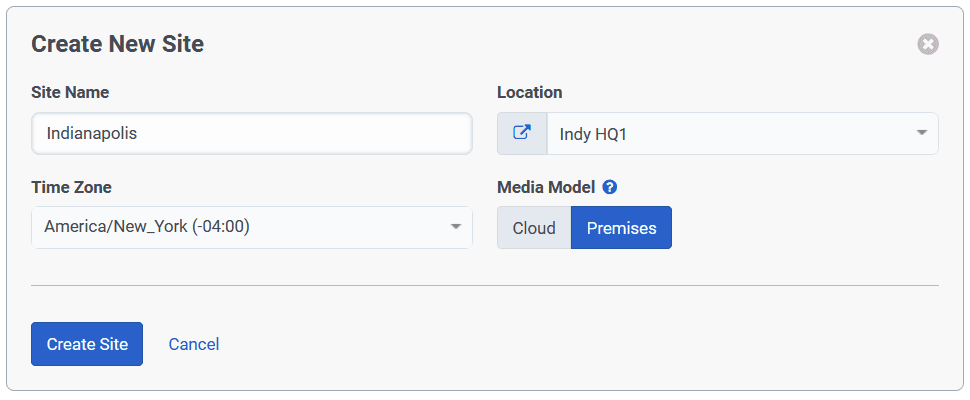
Task: Click the 'Site Name' field label
Action: [x=70, y=92]
